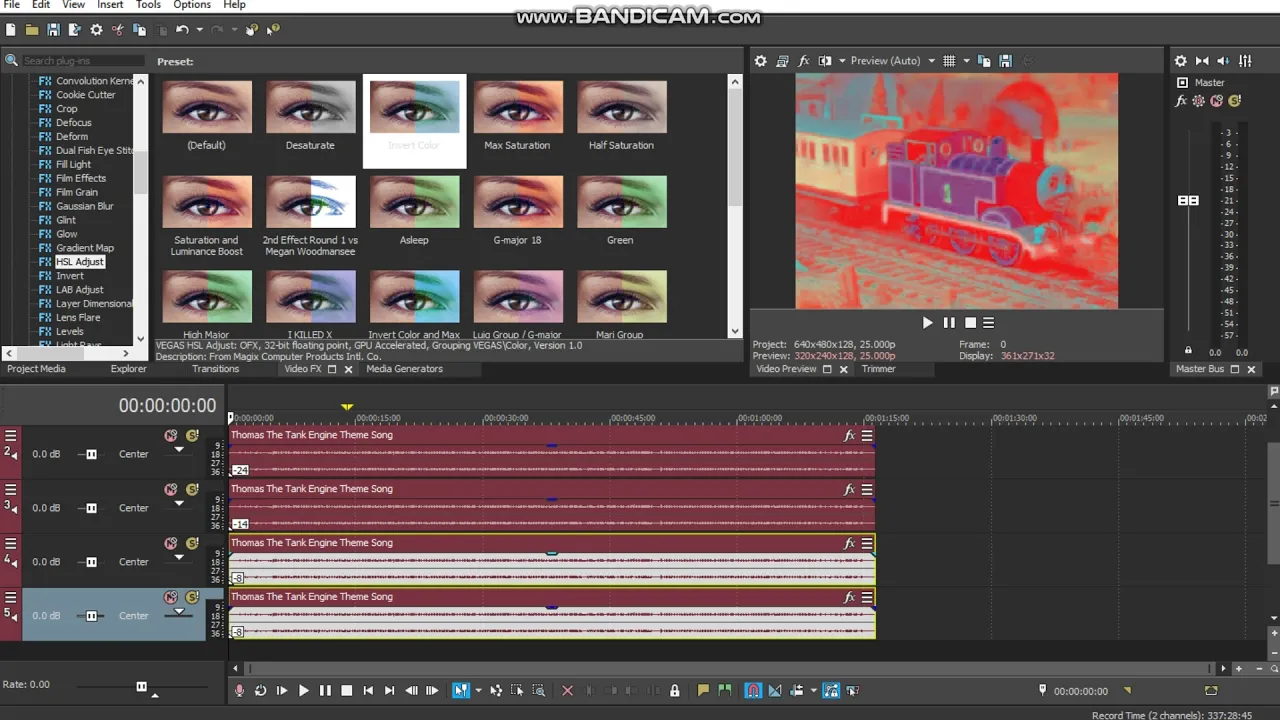Viewport: 1280px width, 720px height.
Task: Open the Tools menu
Action: coord(148,5)
